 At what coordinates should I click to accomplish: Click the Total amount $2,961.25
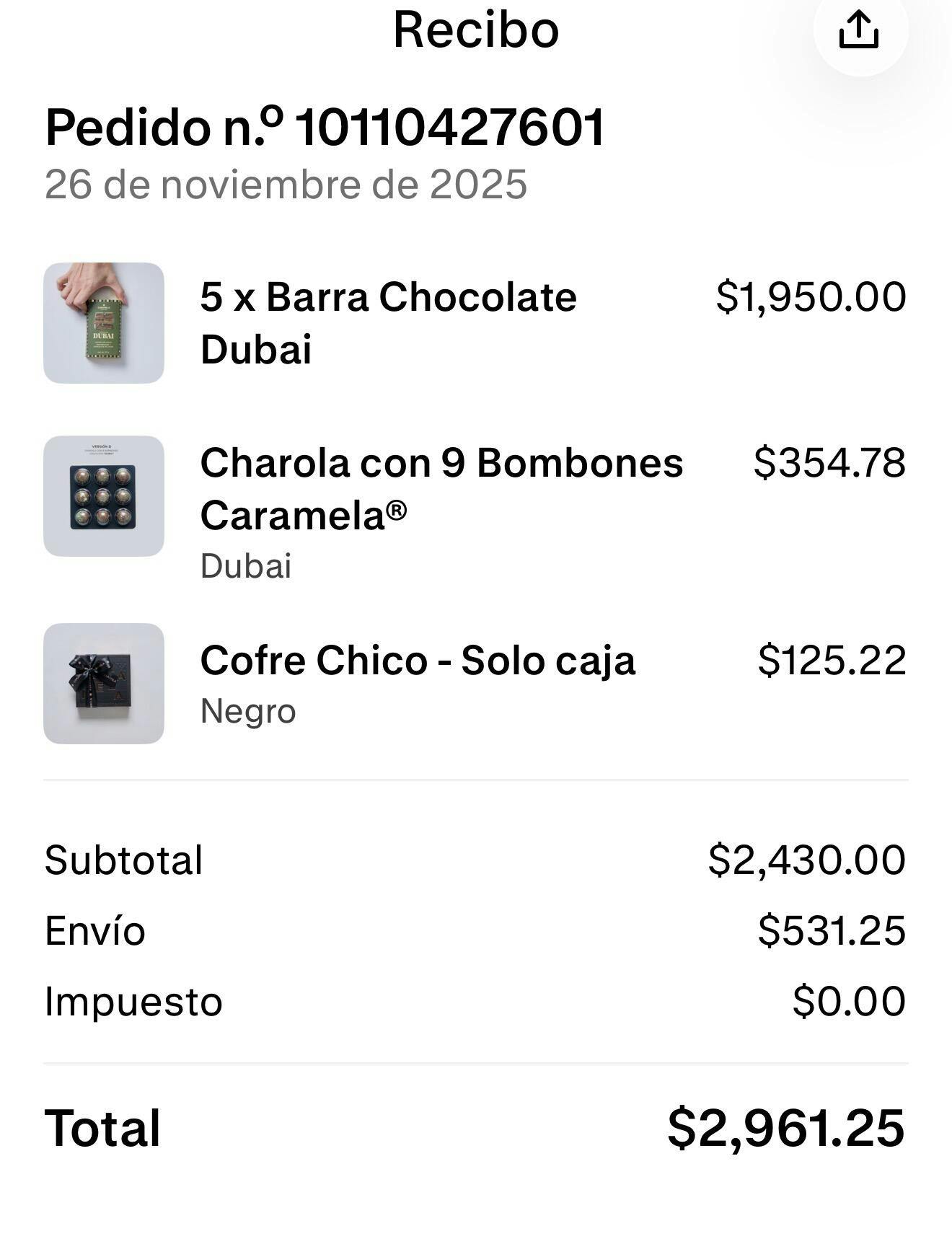[785, 1129]
